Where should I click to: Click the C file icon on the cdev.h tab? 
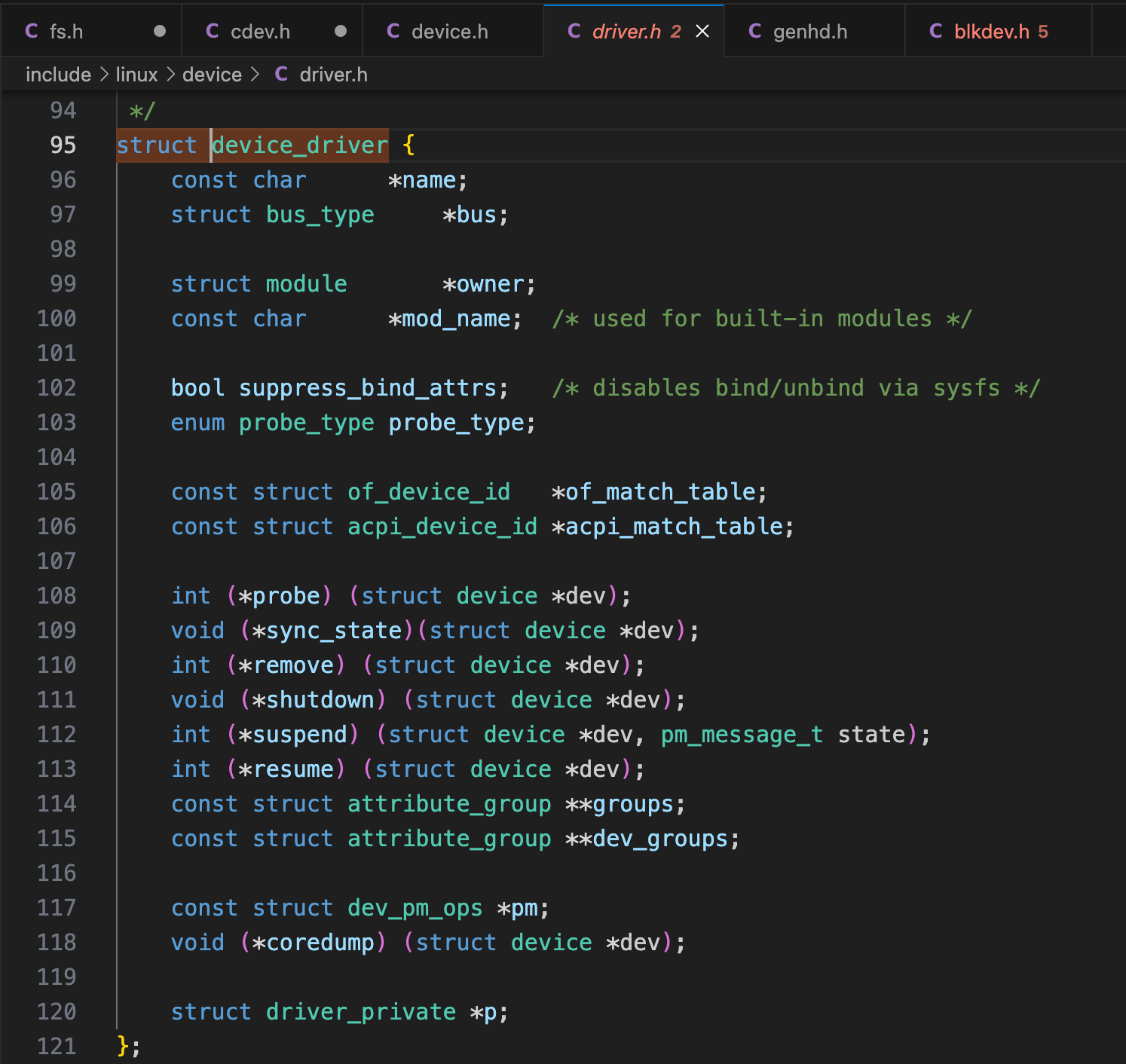213,31
